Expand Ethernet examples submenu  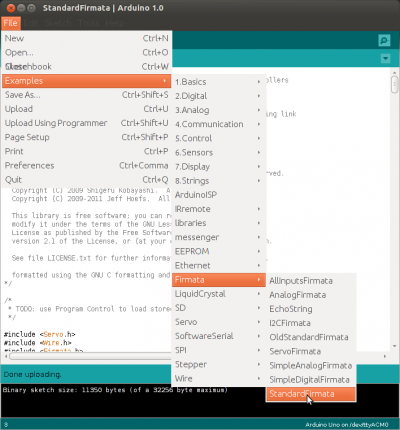point(219,266)
